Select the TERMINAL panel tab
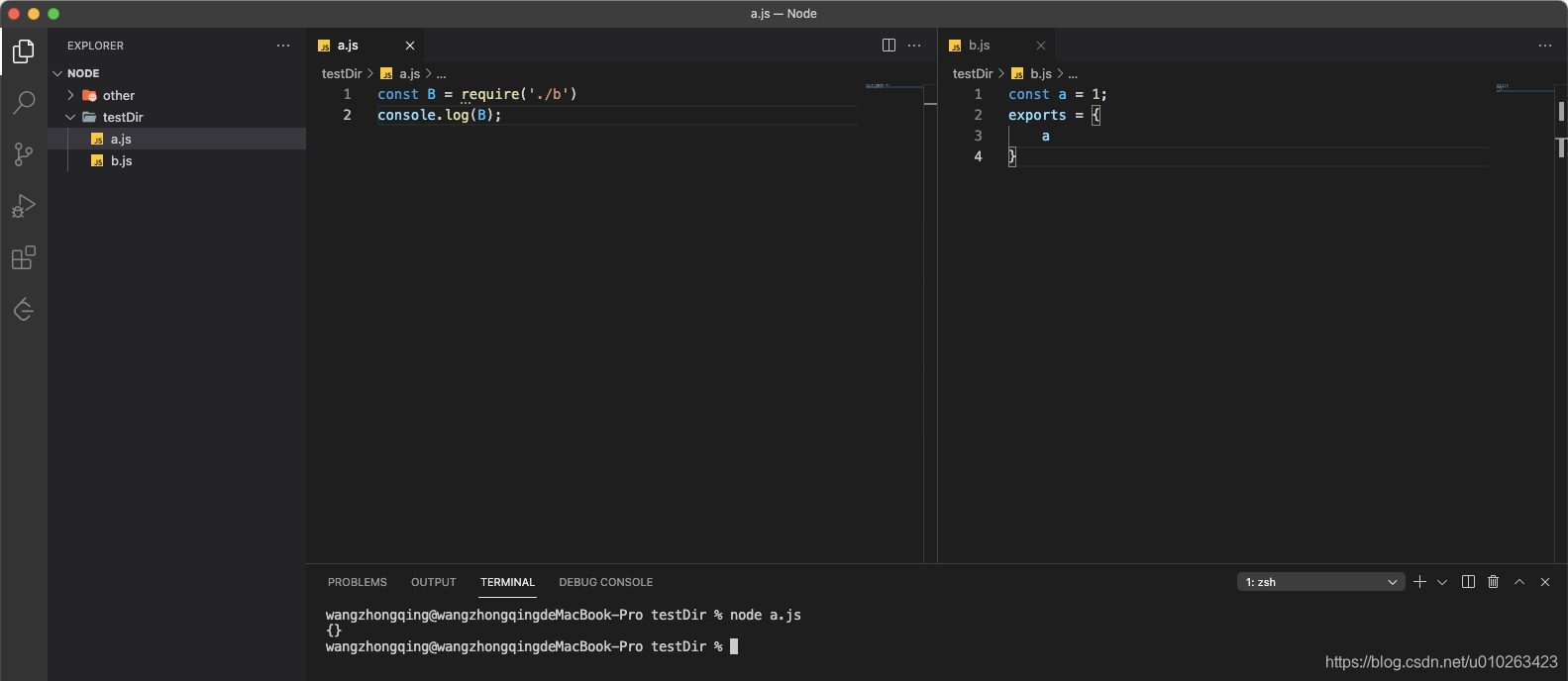This screenshot has height=681, width=1568. click(x=507, y=582)
